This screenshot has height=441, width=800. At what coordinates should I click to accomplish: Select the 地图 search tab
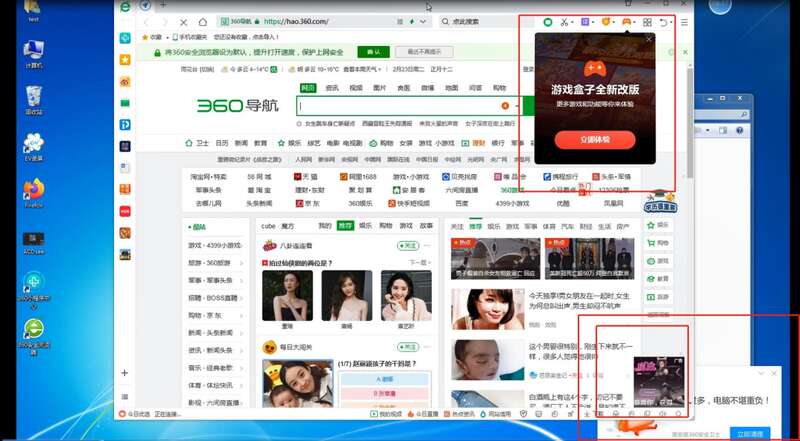pyautogui.click(x=452, y=88)
